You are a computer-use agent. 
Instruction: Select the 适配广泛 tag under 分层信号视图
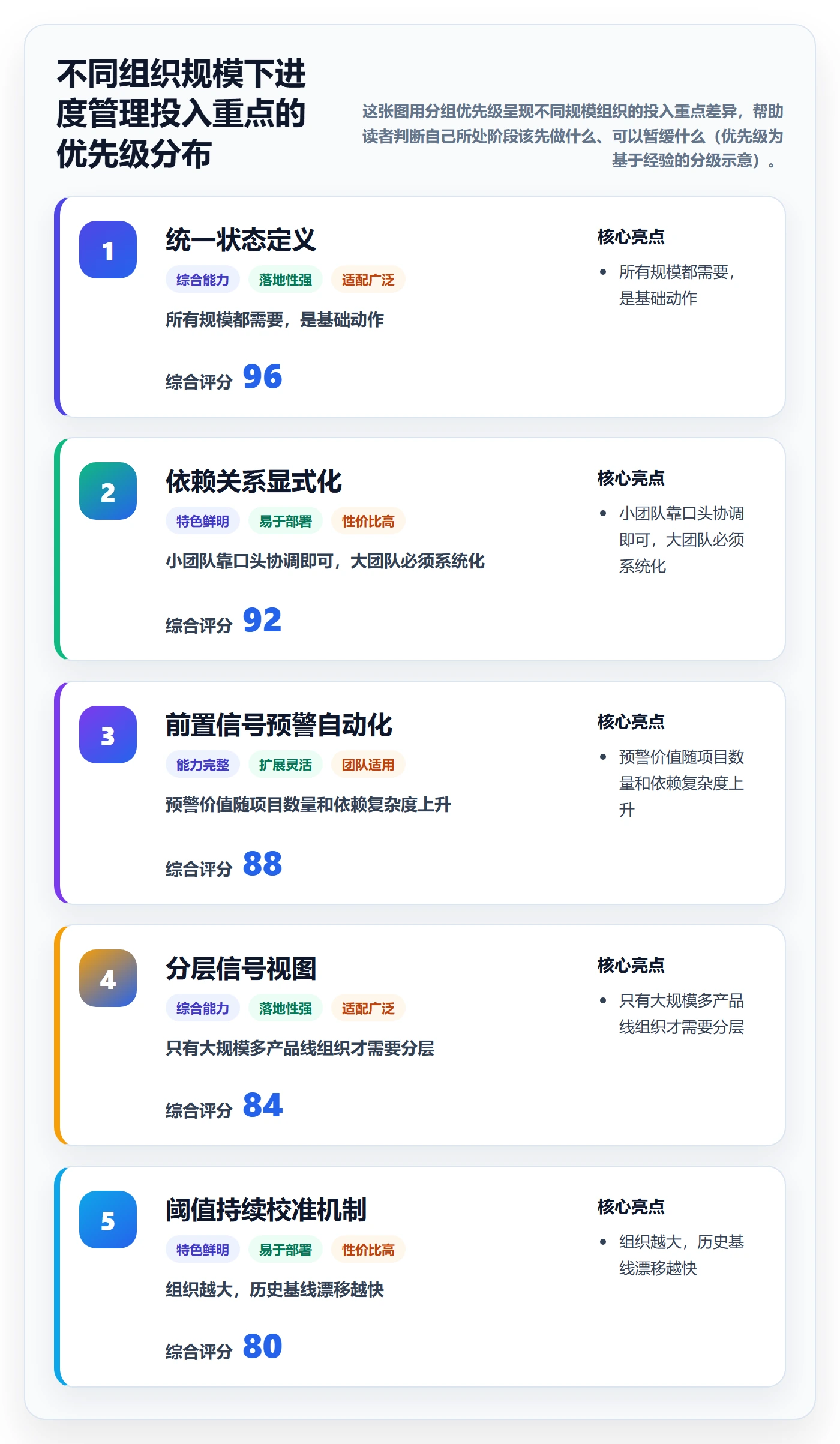click(x=368, y=1008)
